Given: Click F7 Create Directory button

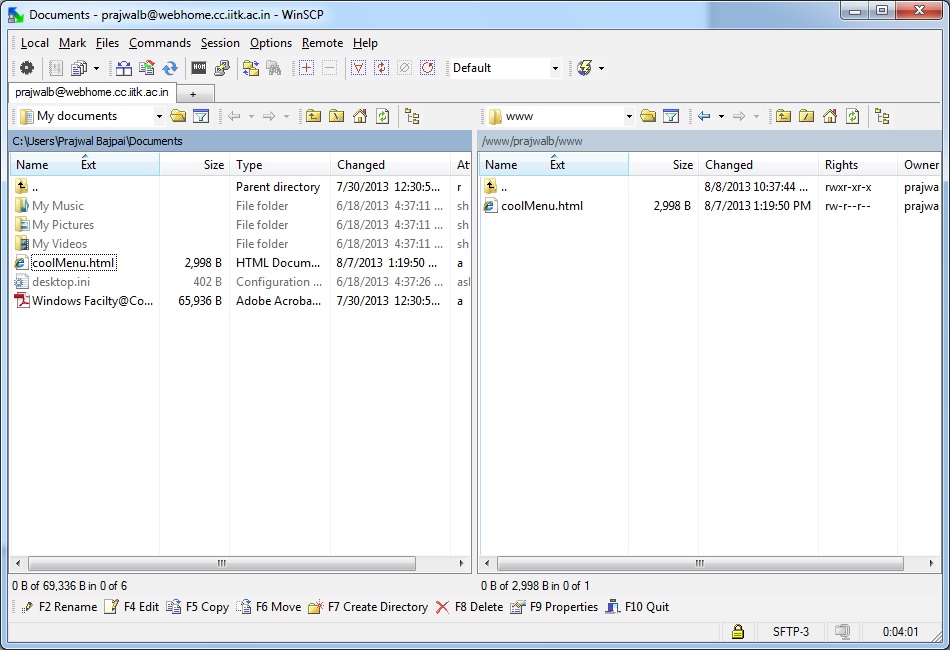Looking at the screenshot, I should pos(368,606).
